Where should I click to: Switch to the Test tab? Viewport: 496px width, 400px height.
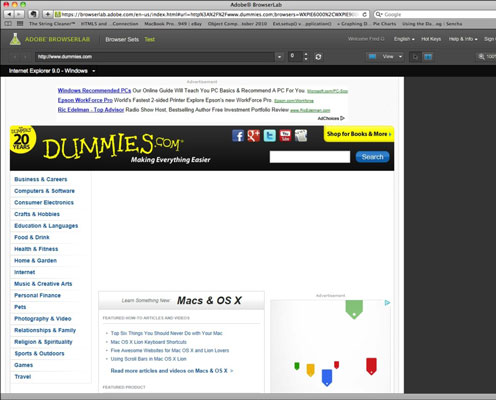149,39
